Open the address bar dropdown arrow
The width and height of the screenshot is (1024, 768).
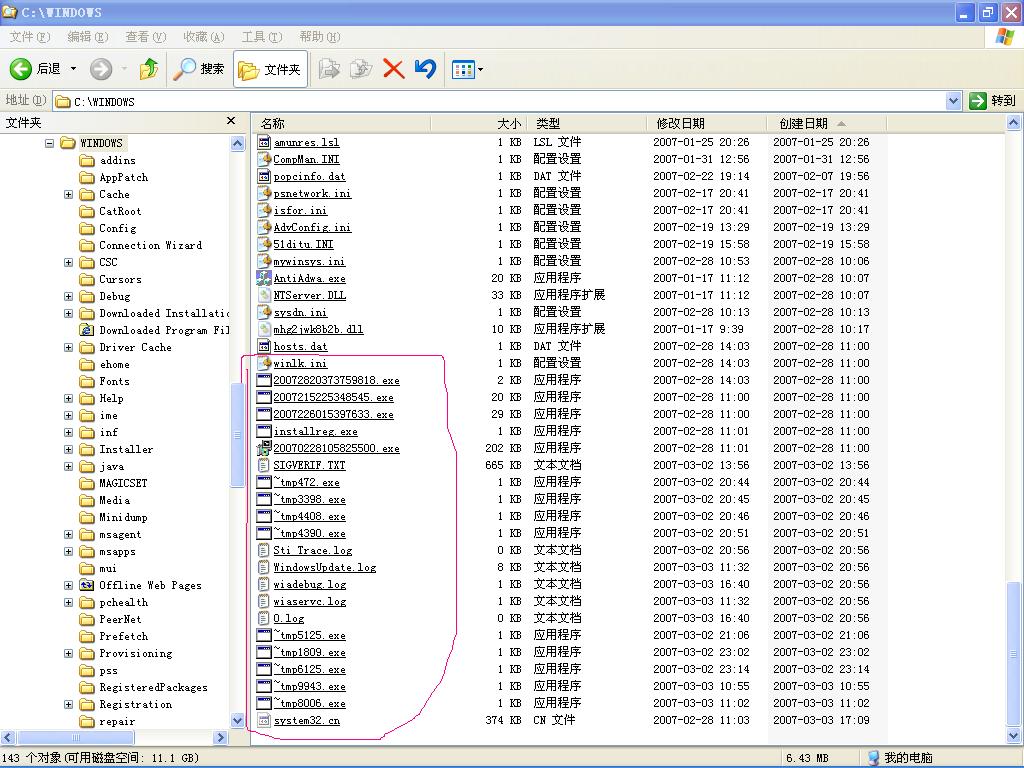953,101
